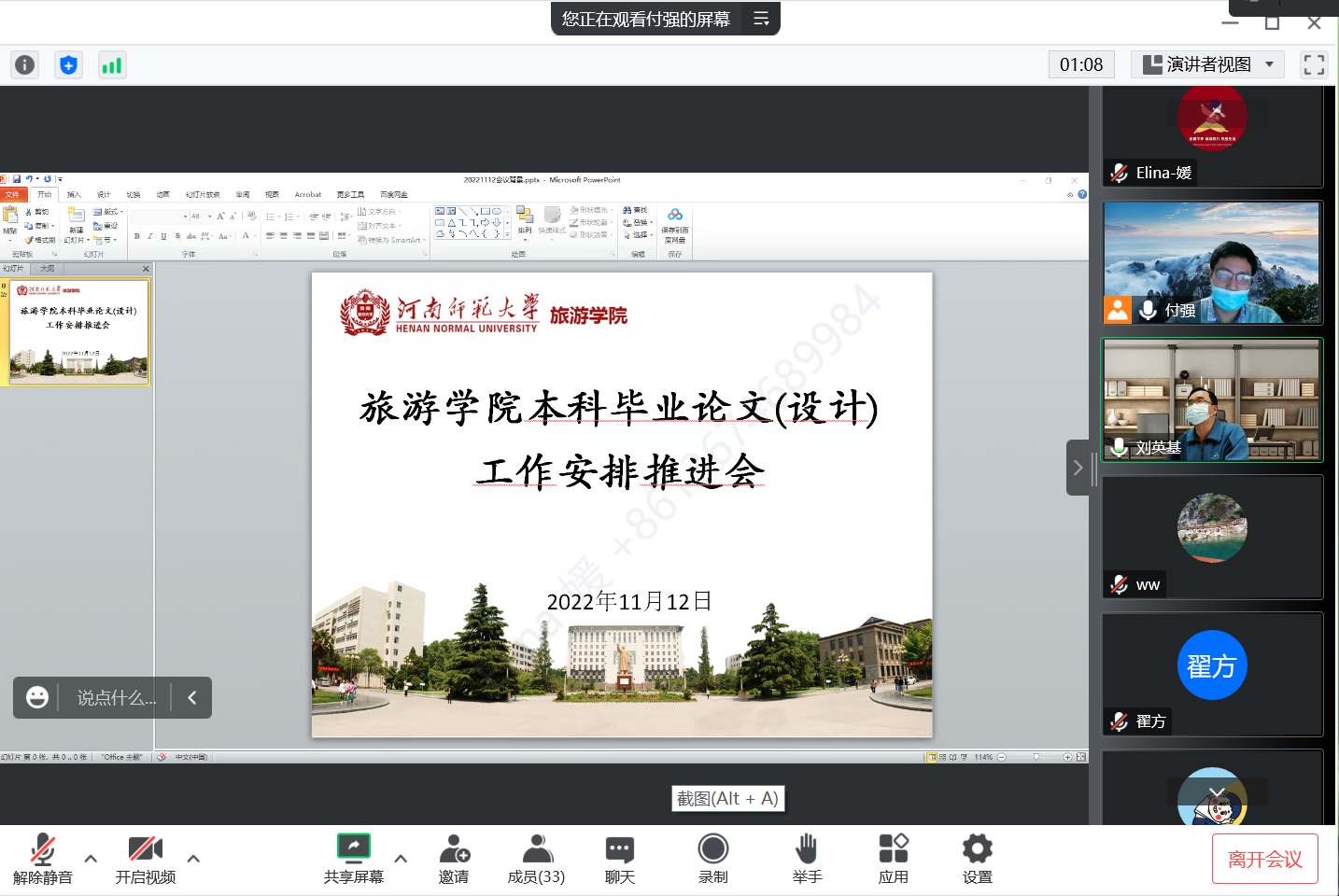Click 保存到百度网盘 cloud icon in PowerPoint

click(675, 215)
